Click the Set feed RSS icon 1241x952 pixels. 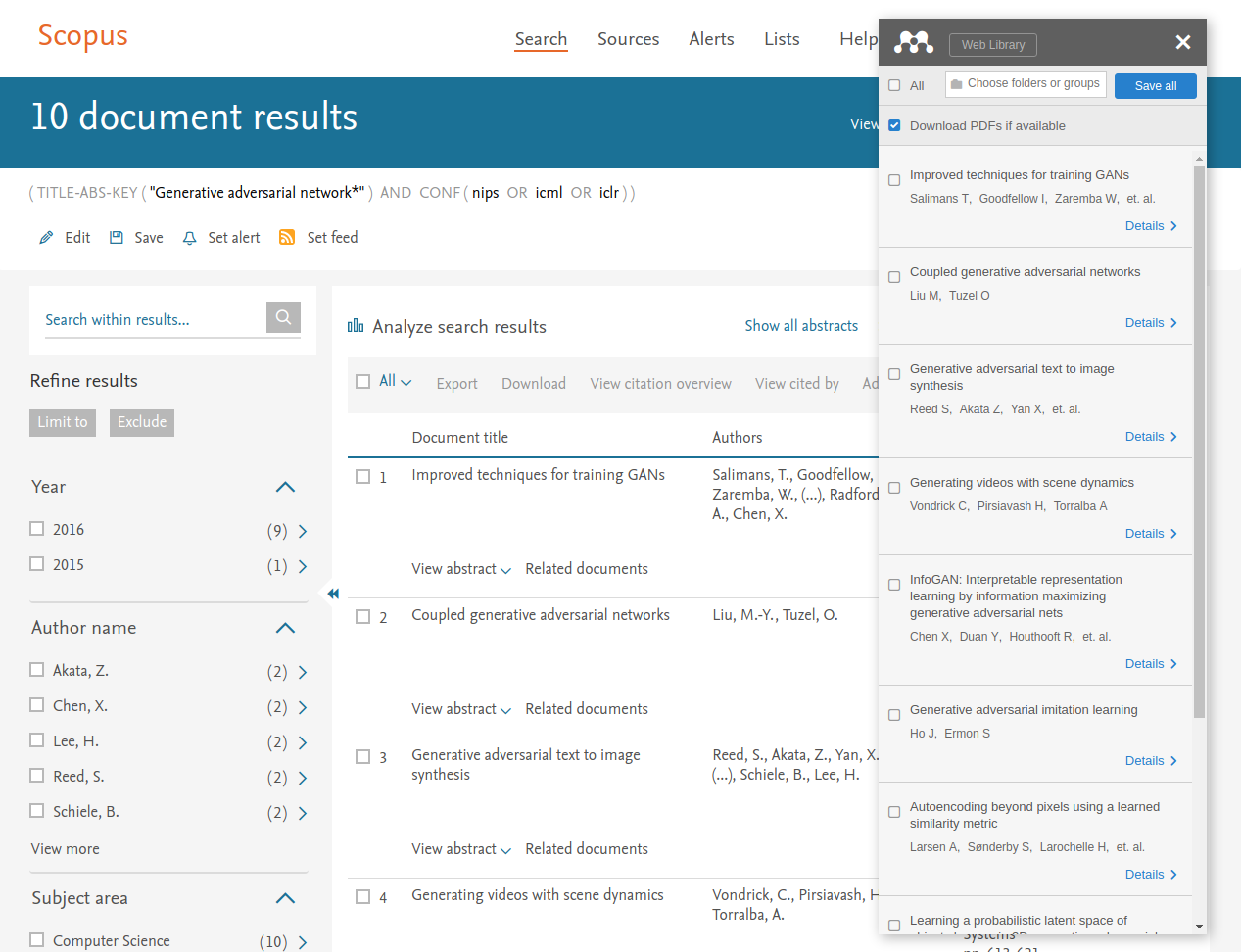tap(287, 237)
